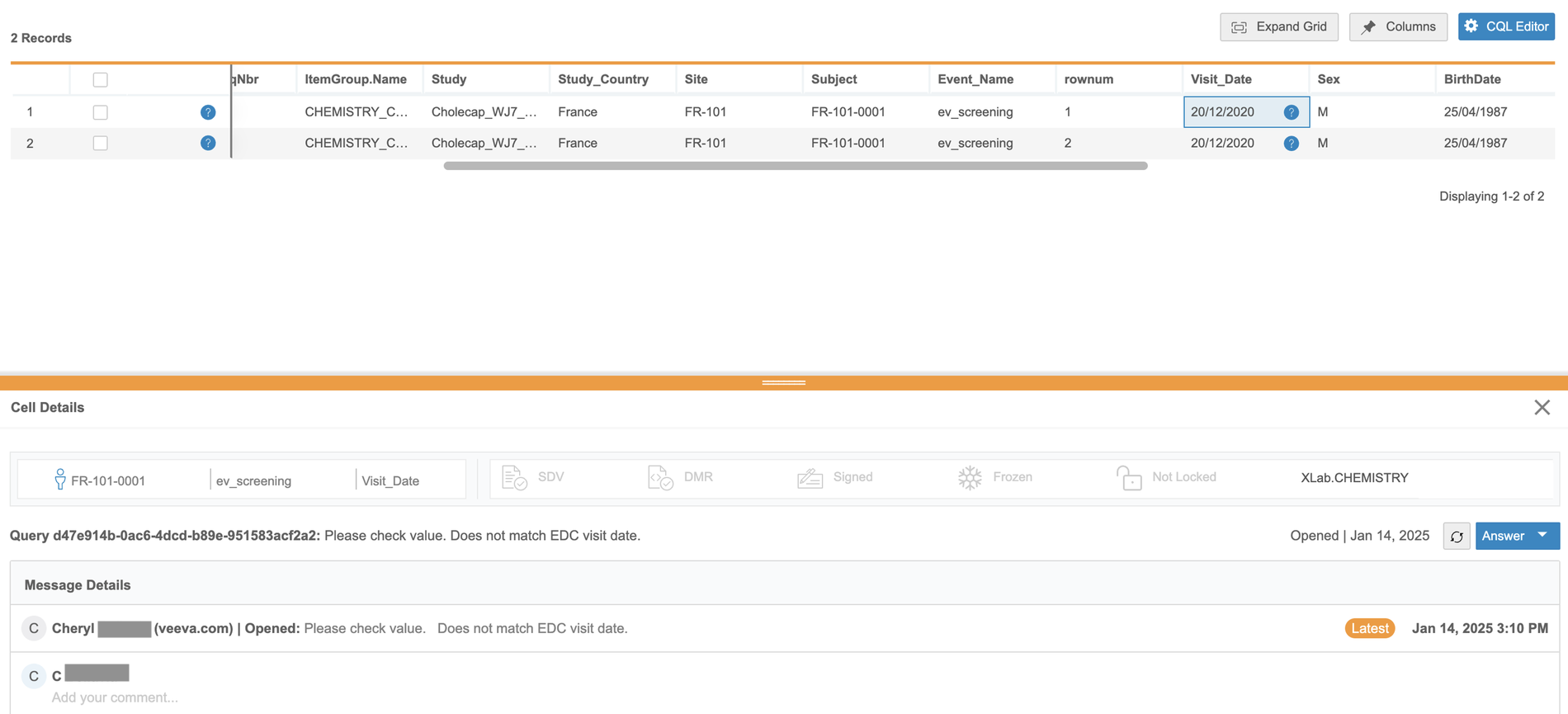
Task: Click the DMR status icon
Action: [x=660, y=478]
